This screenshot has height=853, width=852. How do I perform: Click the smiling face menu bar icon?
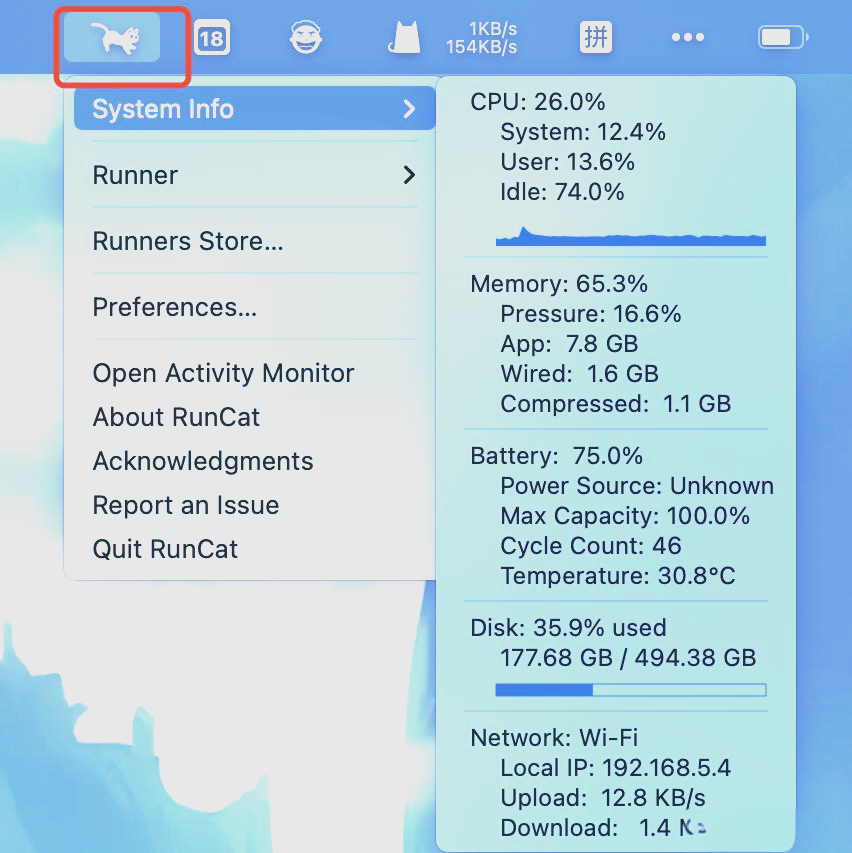(306, 38)
